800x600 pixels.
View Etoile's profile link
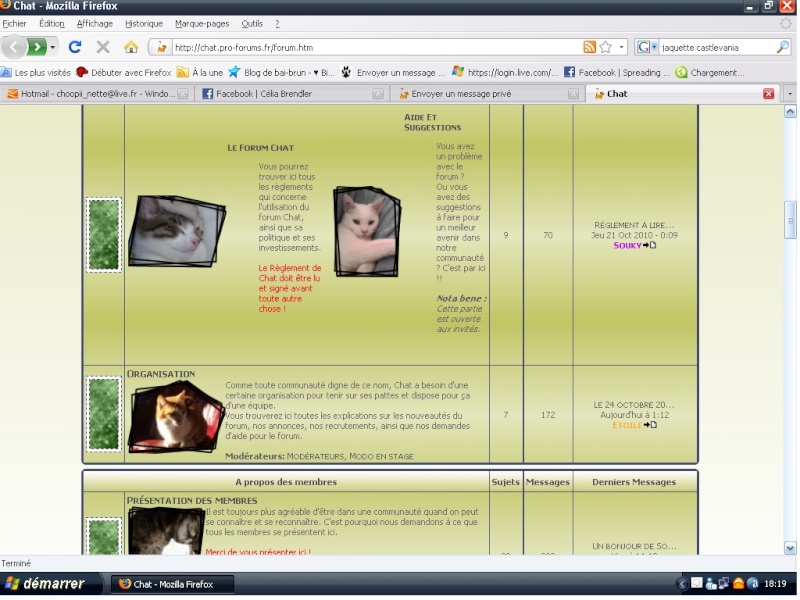[x=627, y=425]
